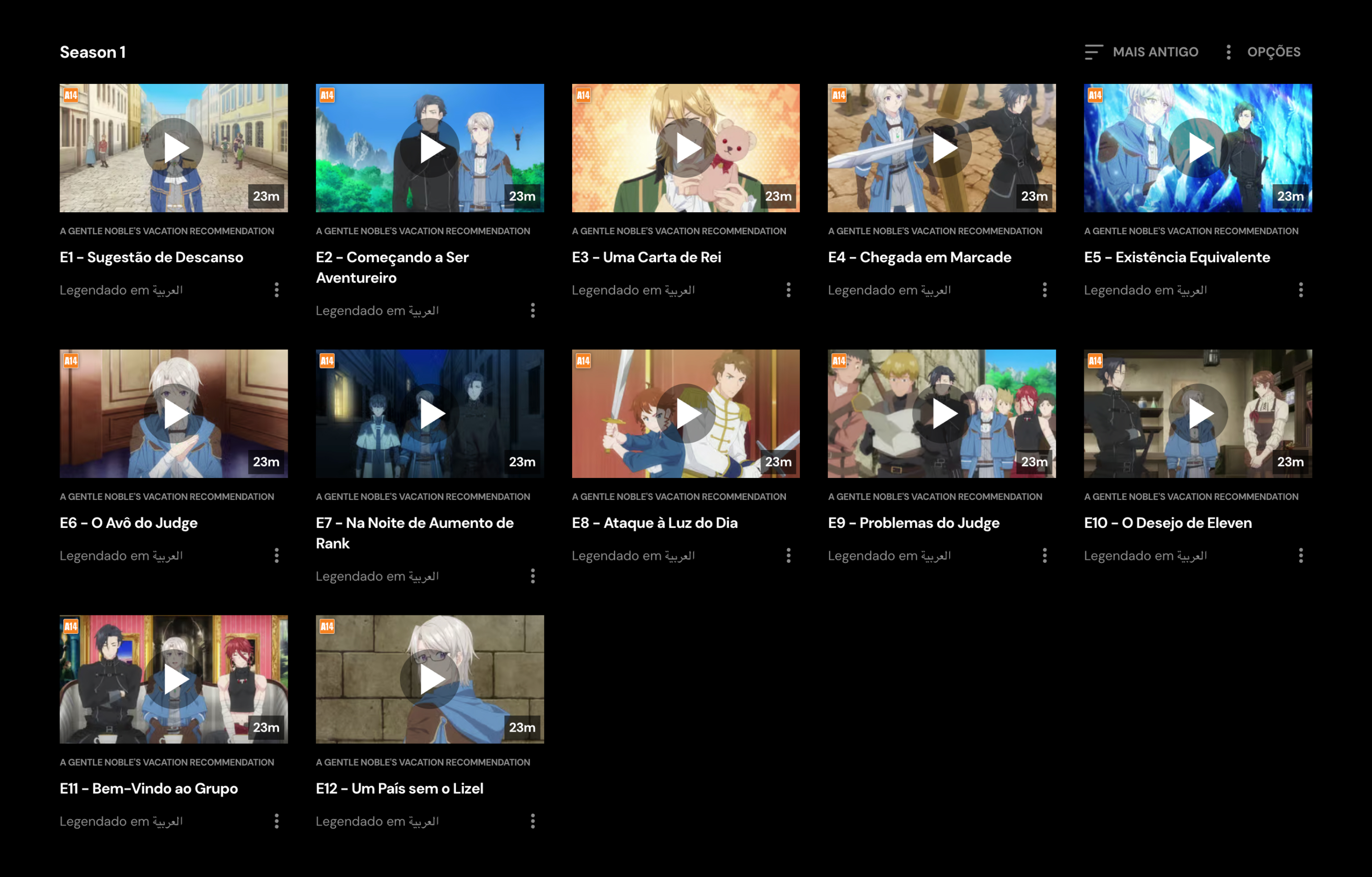Open episode title E12 – Um País sem o Lizel
The width and height of the screenshot is (1372, 877).
[x=399, y=789]
